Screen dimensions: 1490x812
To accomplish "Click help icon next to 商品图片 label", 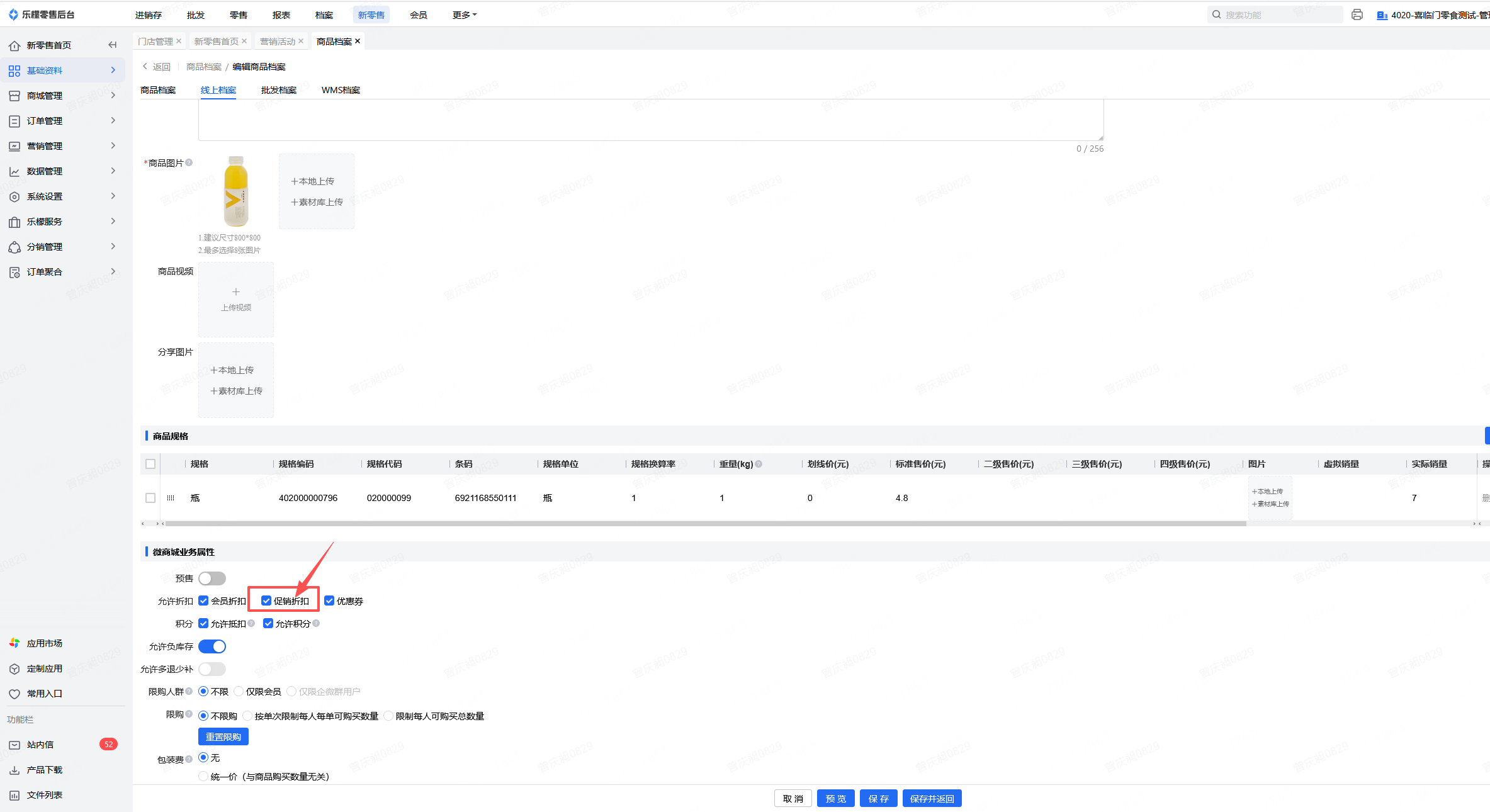I will point(189,162).
